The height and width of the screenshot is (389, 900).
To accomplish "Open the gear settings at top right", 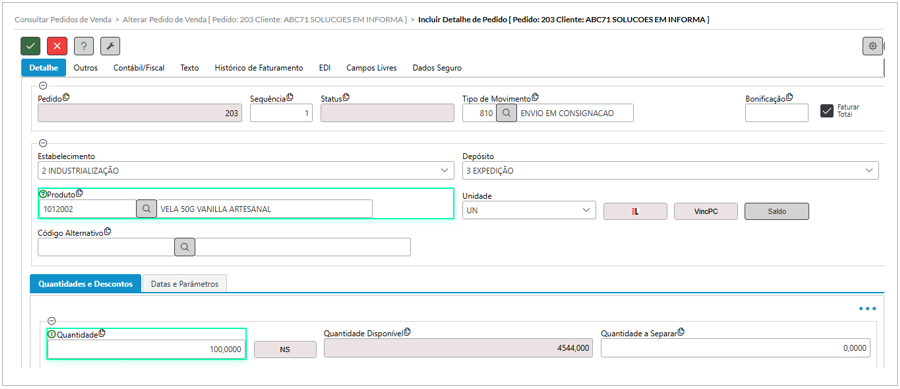I will point(872,46).
